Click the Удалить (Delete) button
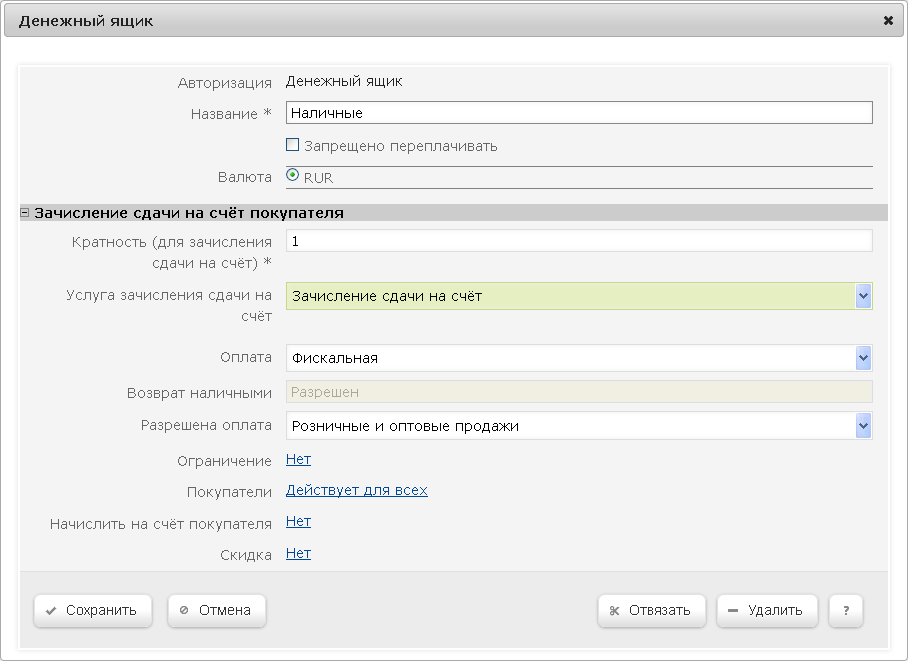Viewport: 908px width, 661px height. click(x=766, y=610)
